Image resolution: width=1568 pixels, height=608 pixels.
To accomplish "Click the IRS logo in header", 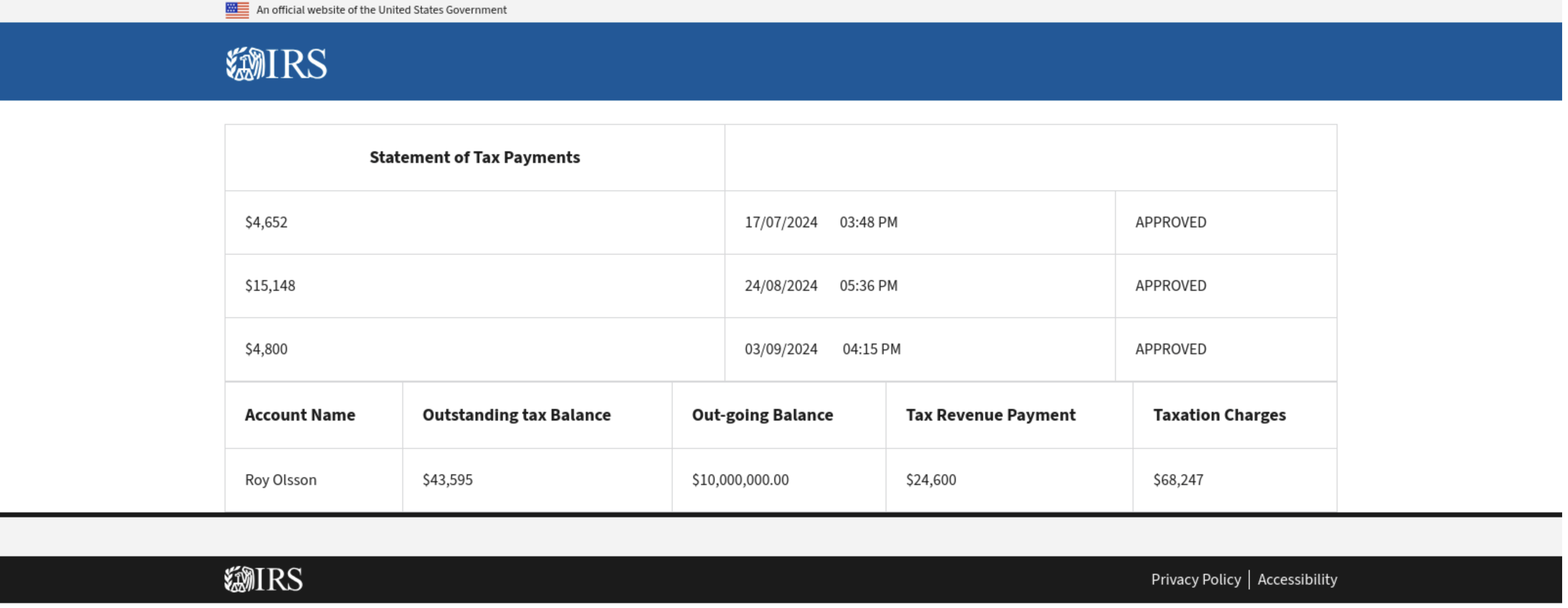I will (x=277, y=64).
